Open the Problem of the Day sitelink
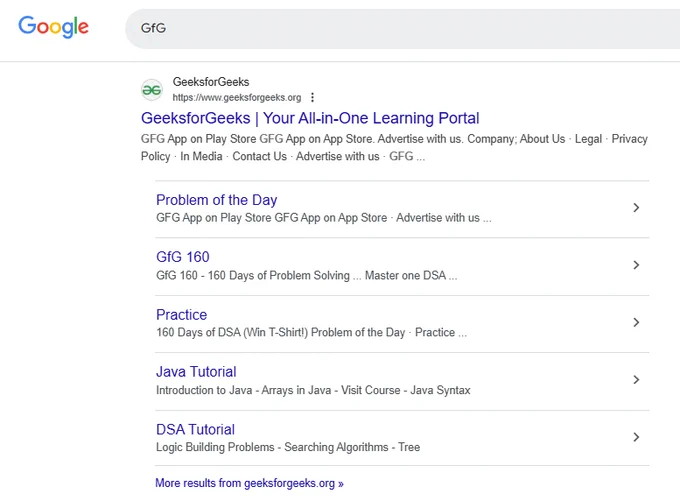The image size is (680, 501). [216, 200]
